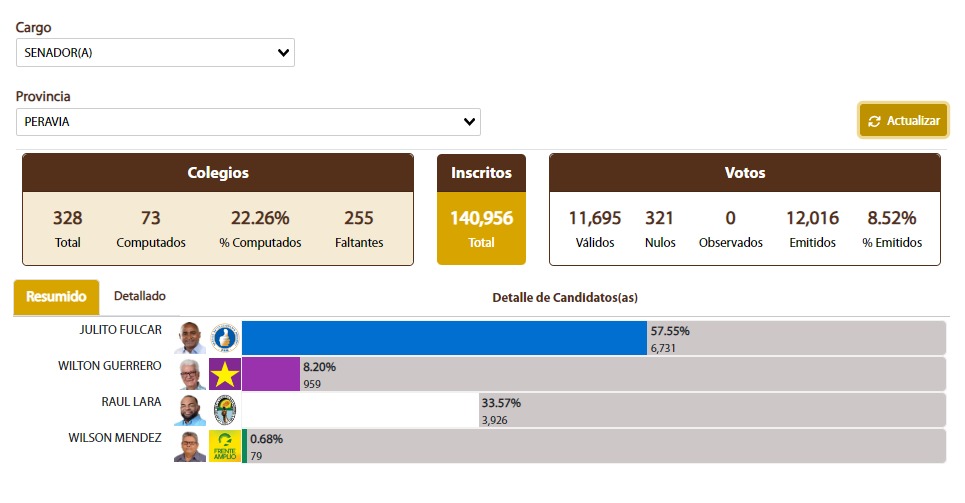Click the party logo beside Raul Lara
This screenshot has width=965, height=503.
[225, 410]
